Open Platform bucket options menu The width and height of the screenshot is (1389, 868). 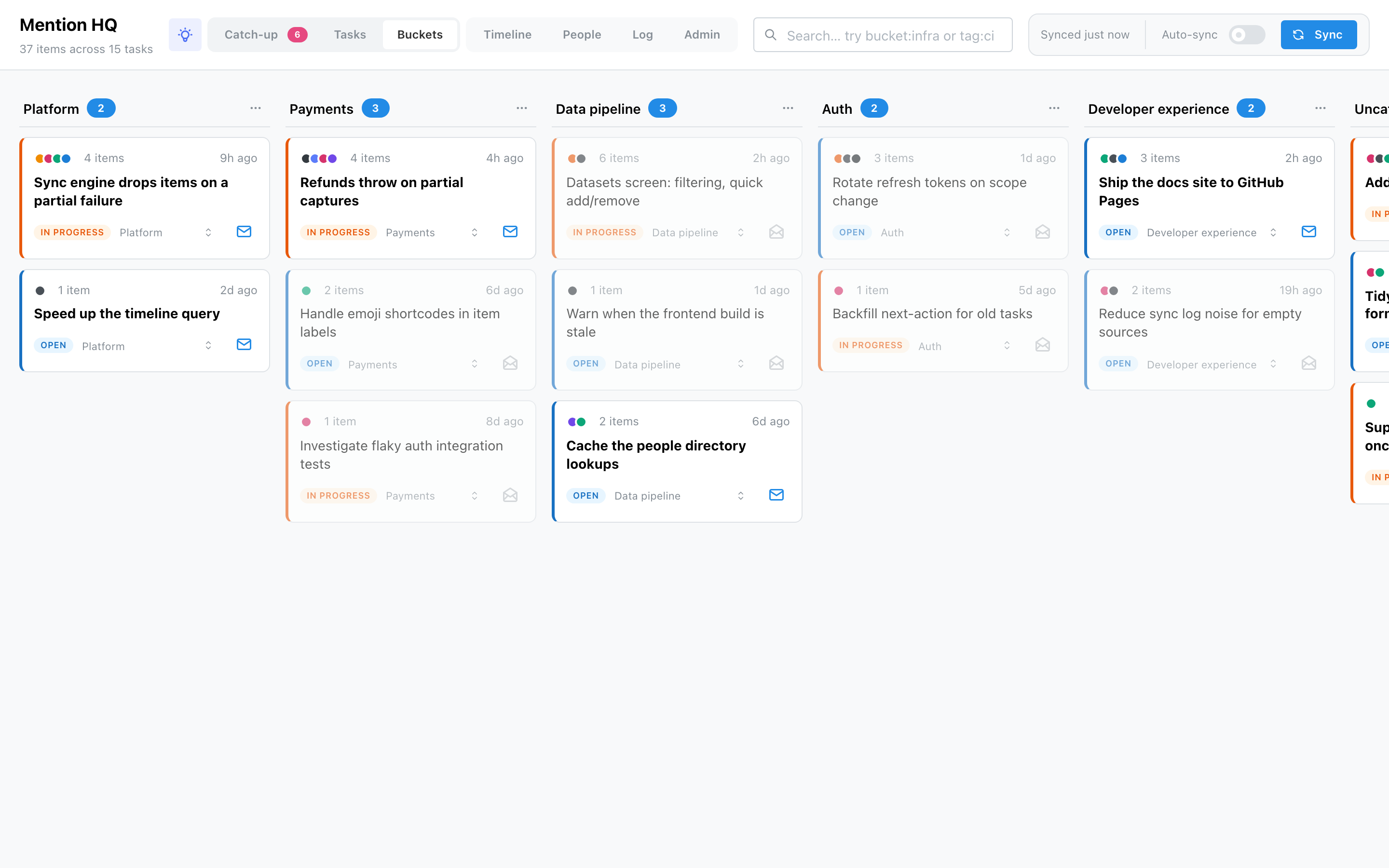coord(256,108)
